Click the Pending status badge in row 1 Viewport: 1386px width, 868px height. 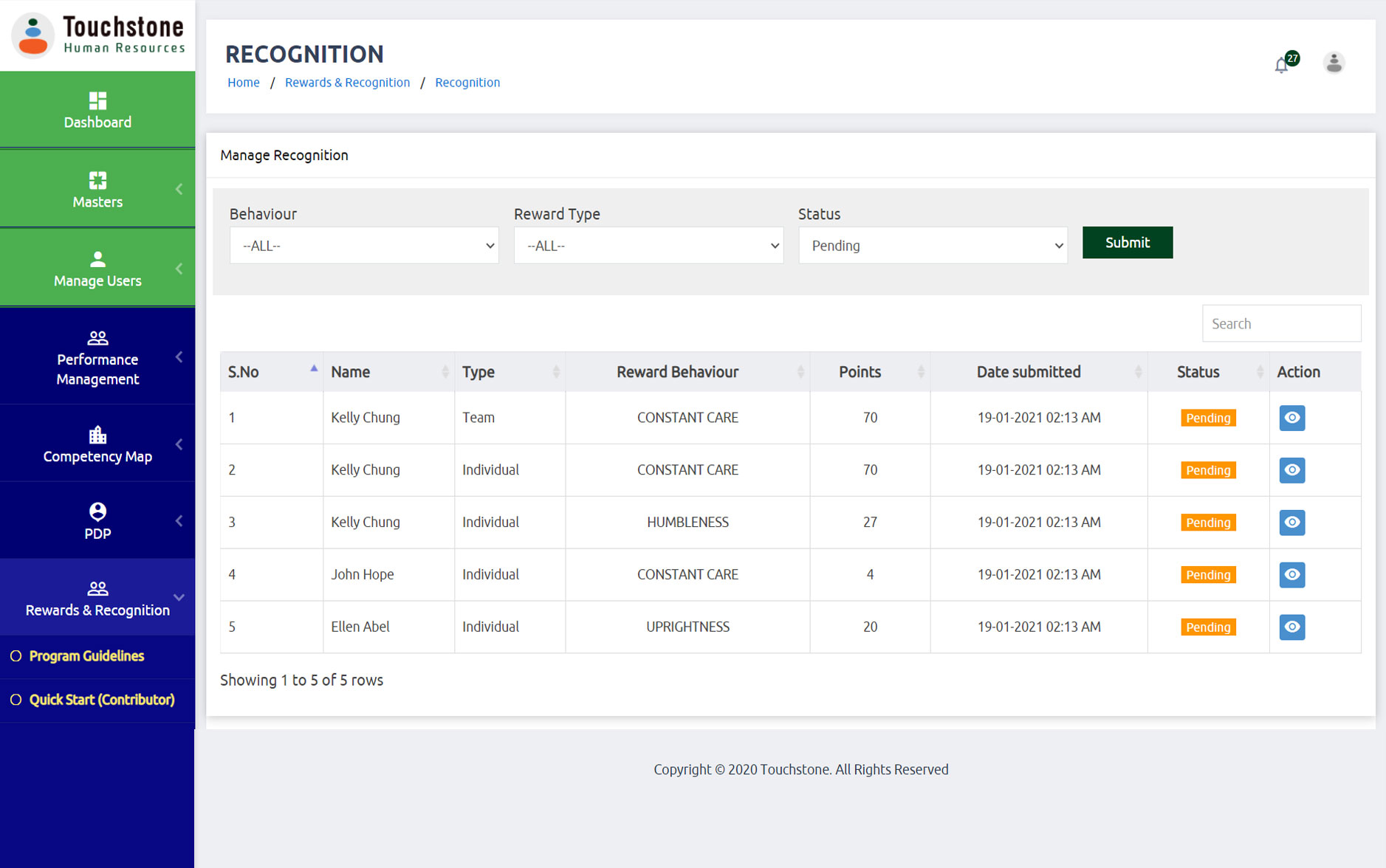(x=1207, y=418)
